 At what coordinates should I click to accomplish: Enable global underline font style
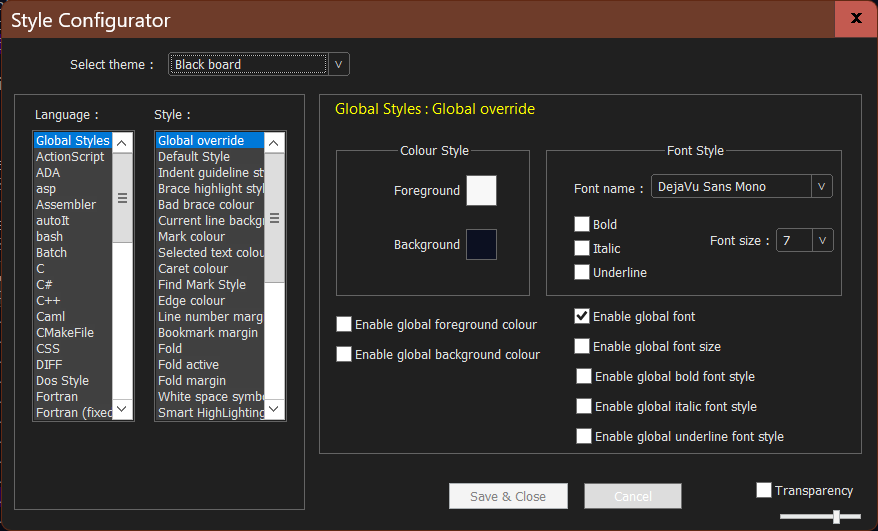click(584, 436)
